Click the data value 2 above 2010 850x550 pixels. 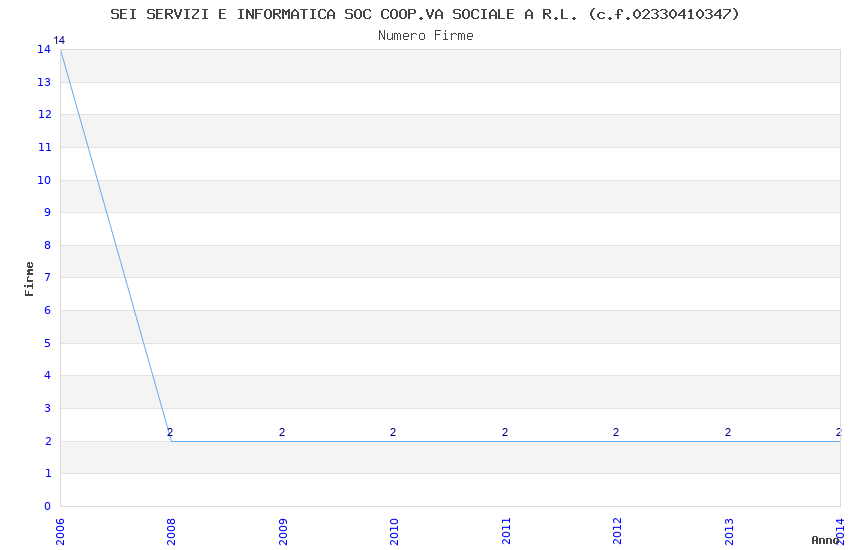pos(393,432)
